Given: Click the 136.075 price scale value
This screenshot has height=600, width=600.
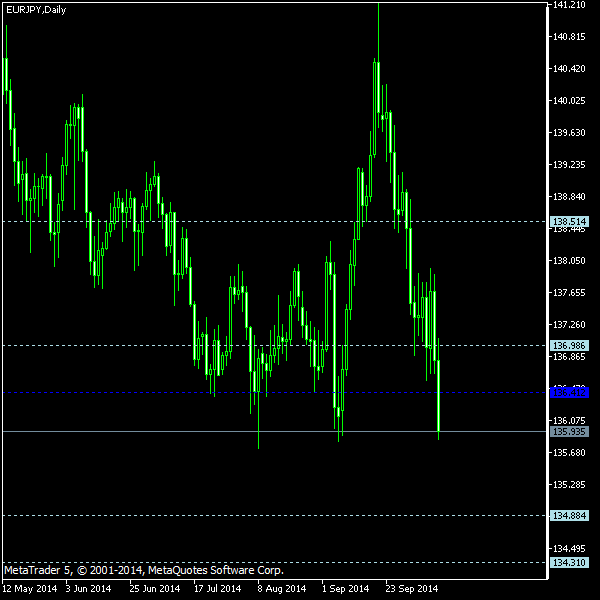Looking at the screenshot, I should click(x=569, y=421).
